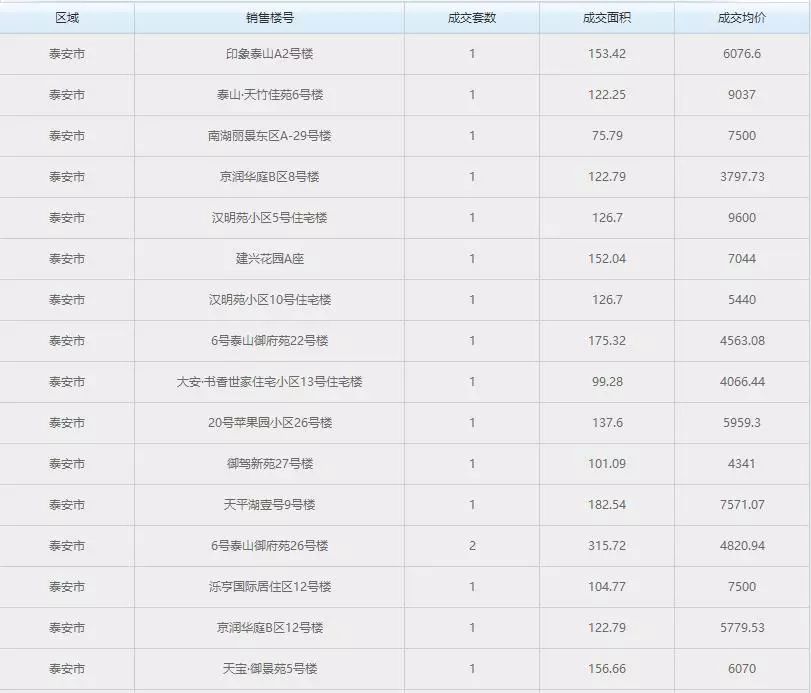Select the 大安·书香世家住宅小区13号住宅楼 cell
Screen dimensions: 811x693
pyautogui.click(x=269, y=382)
